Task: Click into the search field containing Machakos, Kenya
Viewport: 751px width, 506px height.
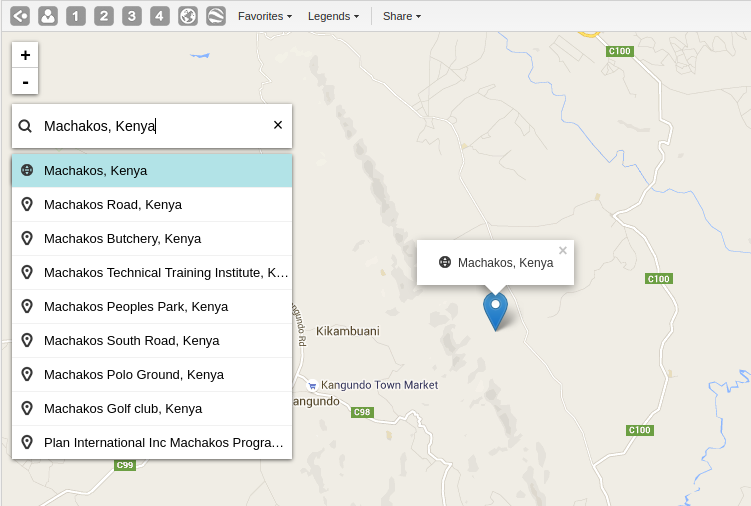Action: coord(153,126)
